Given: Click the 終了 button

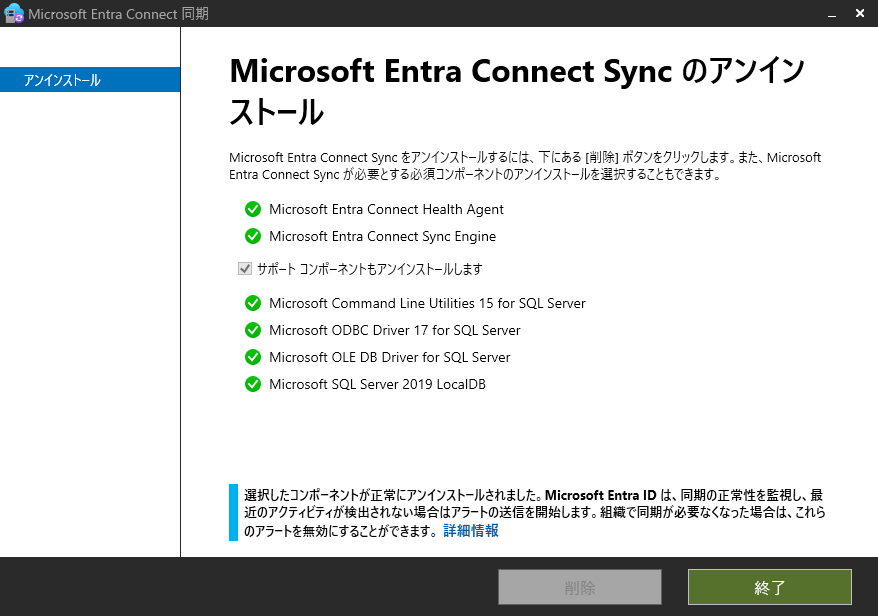Looking at the screenshot, I should [770, 587].
